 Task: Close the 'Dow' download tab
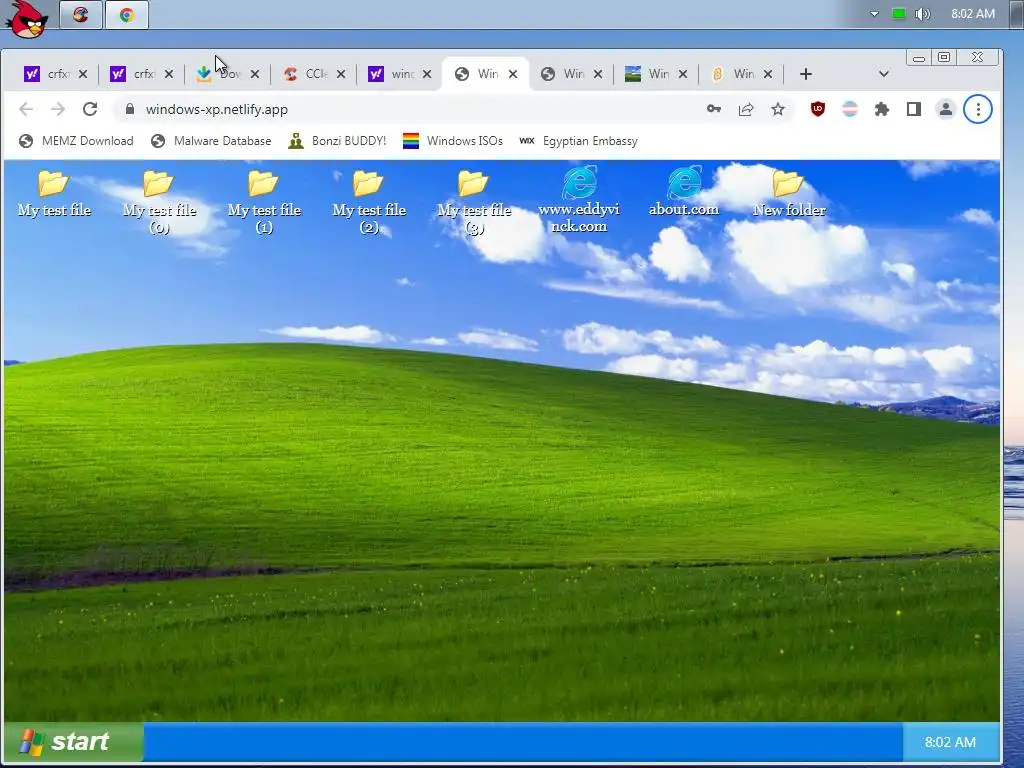tap(255, 74)
